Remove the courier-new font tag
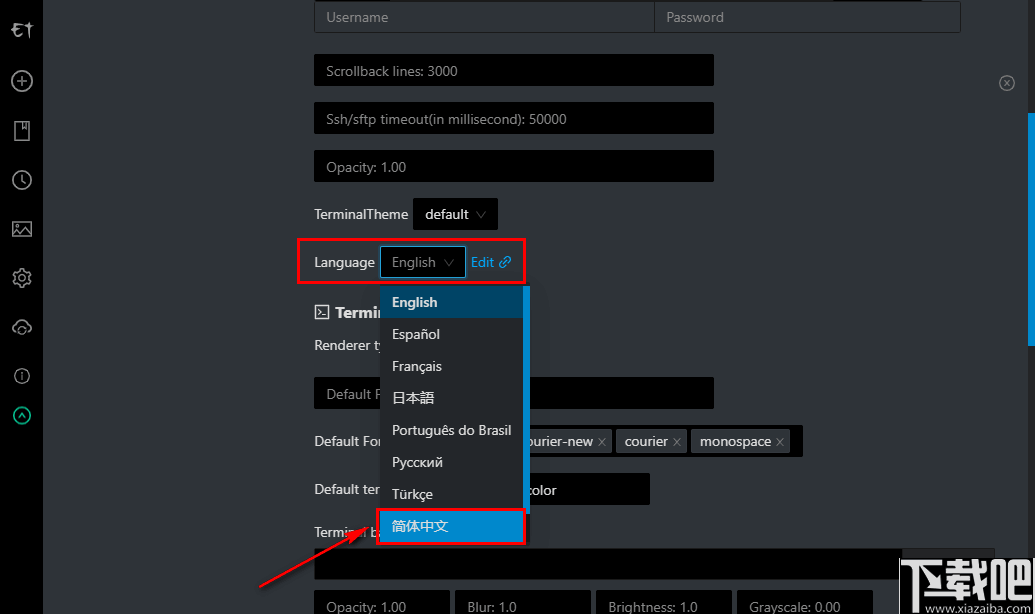 point(602,442)
